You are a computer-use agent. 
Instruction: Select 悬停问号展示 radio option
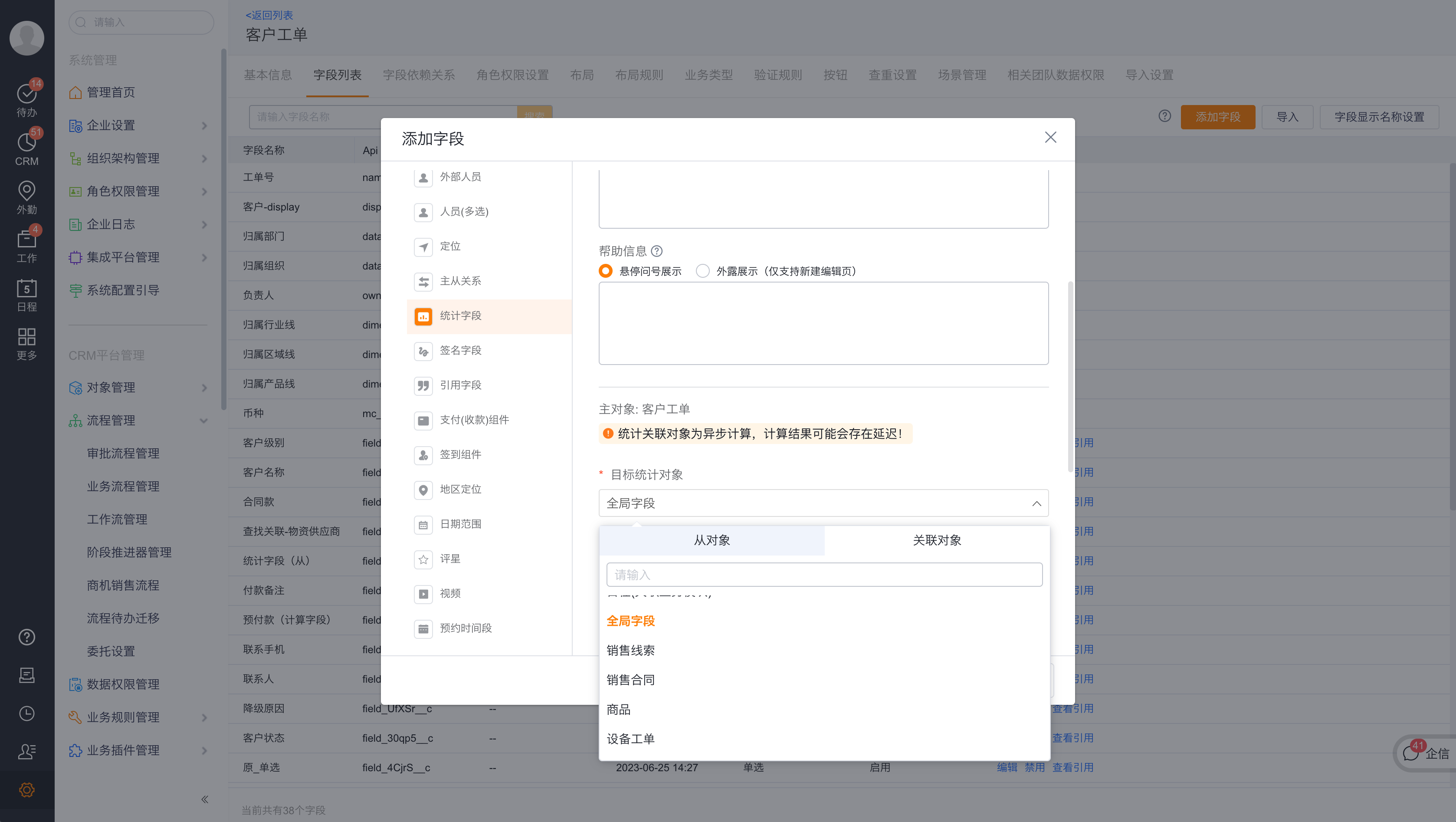(605, 271)
